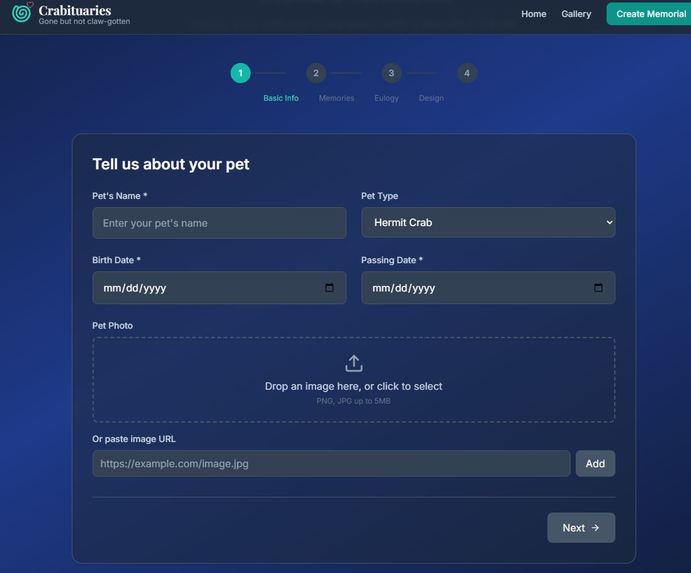The height and width of the screenshot is (573, 691).
Task: Open the Birth Date calendar picker icon
Action: 329,288
